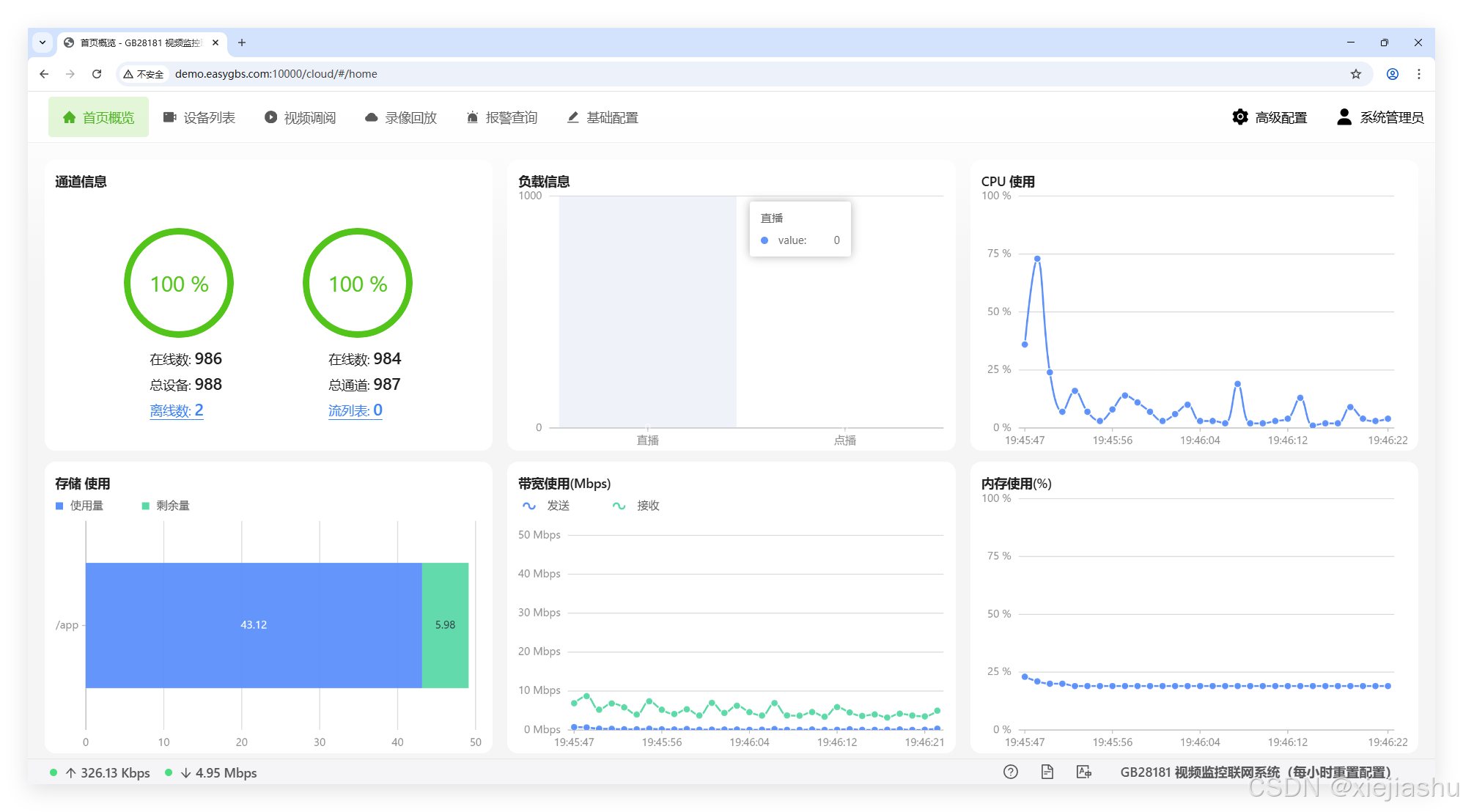
Task: Click the 总通道: 987 text
Action: [x=364, y=385]
